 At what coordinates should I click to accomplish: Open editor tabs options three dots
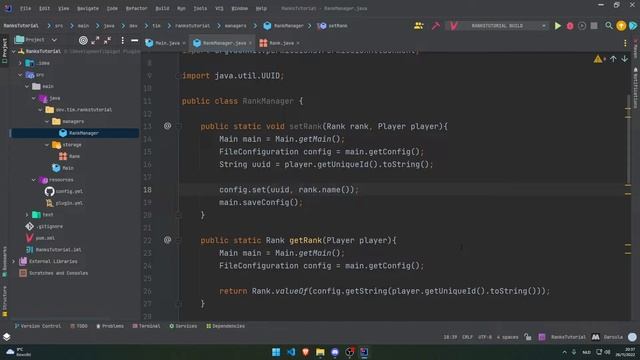[625, 43]
